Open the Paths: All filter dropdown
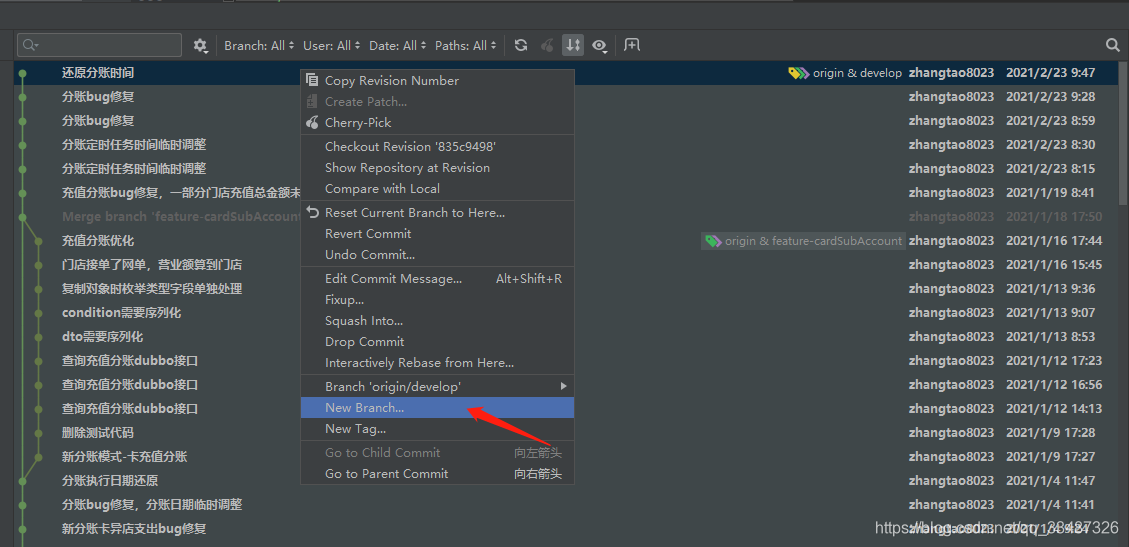The height and width of the screenshot is (547, 1129). point(466,45)
